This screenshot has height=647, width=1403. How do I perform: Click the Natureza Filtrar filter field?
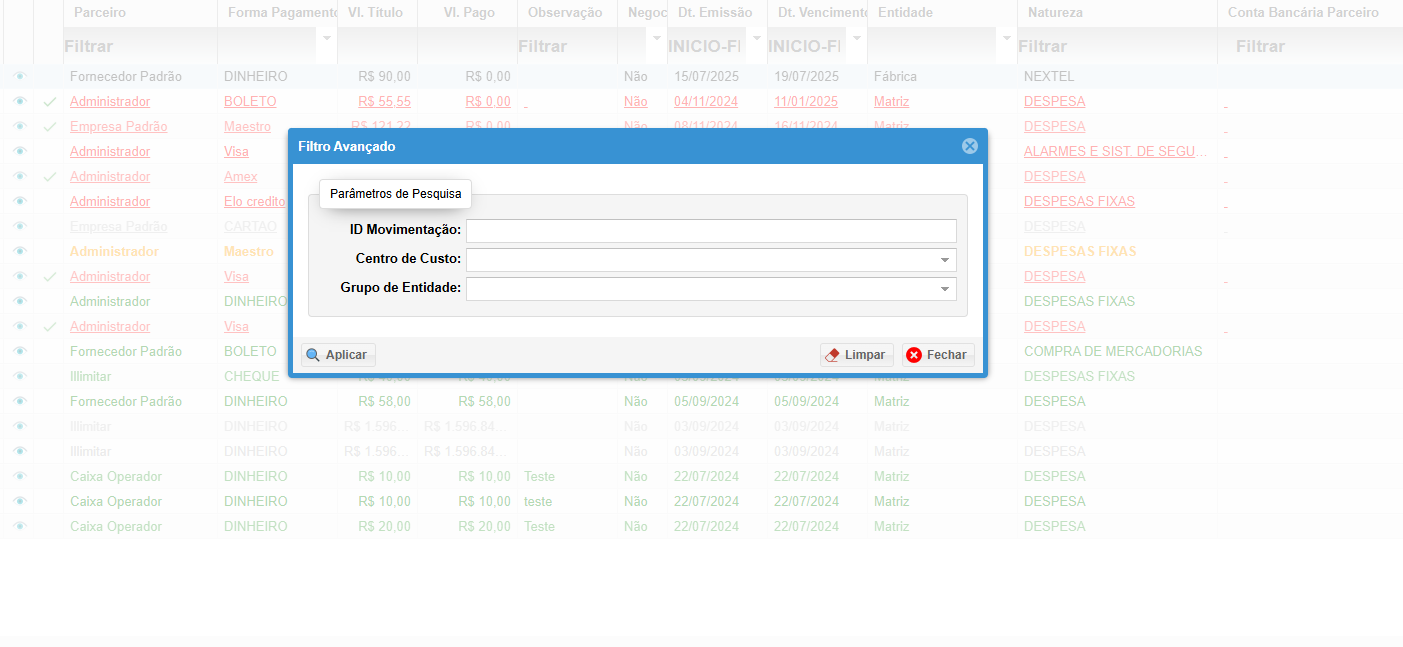click(1117, 46)
